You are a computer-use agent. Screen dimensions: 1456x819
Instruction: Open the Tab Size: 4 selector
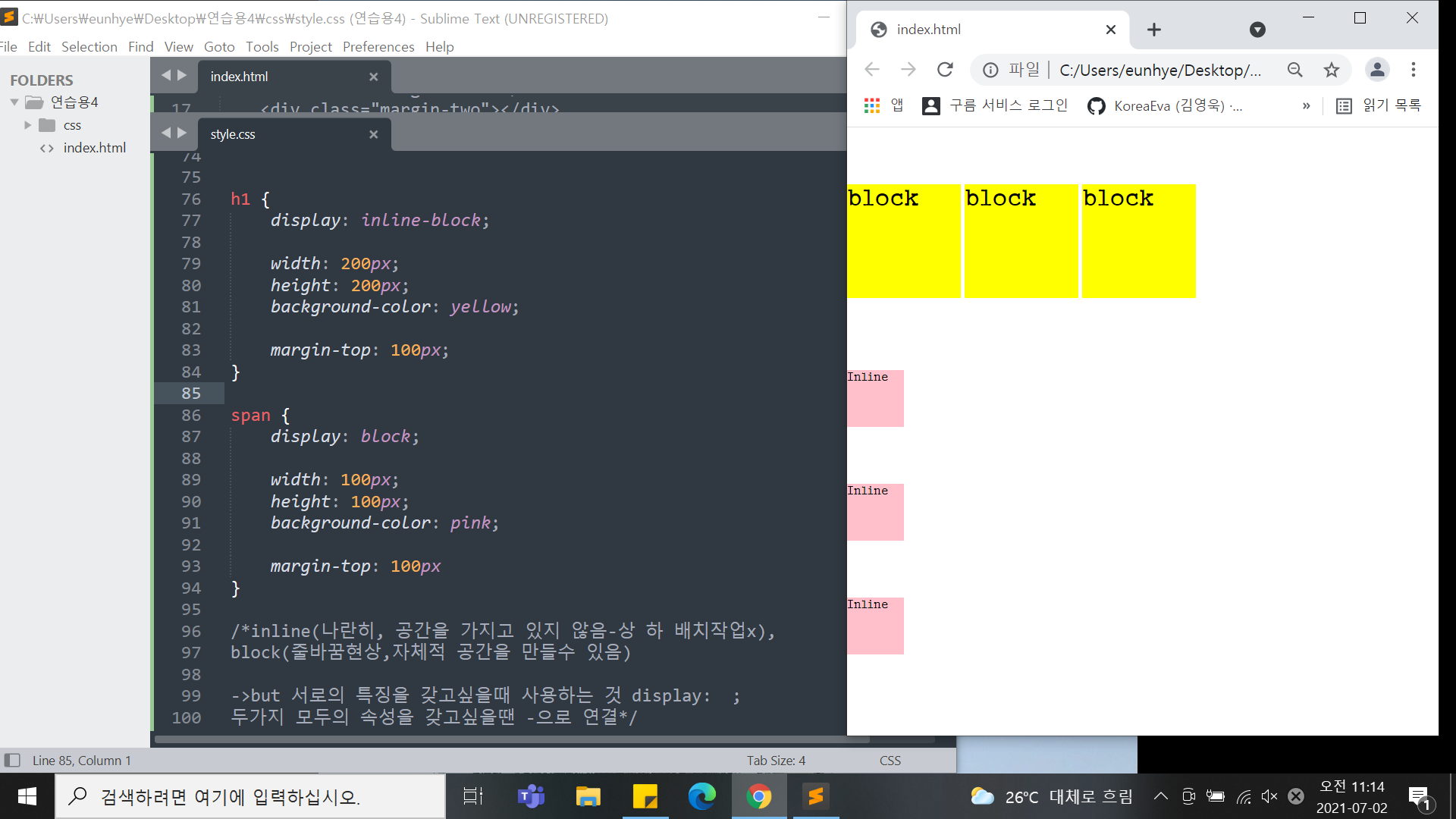[x=776, y=760]
